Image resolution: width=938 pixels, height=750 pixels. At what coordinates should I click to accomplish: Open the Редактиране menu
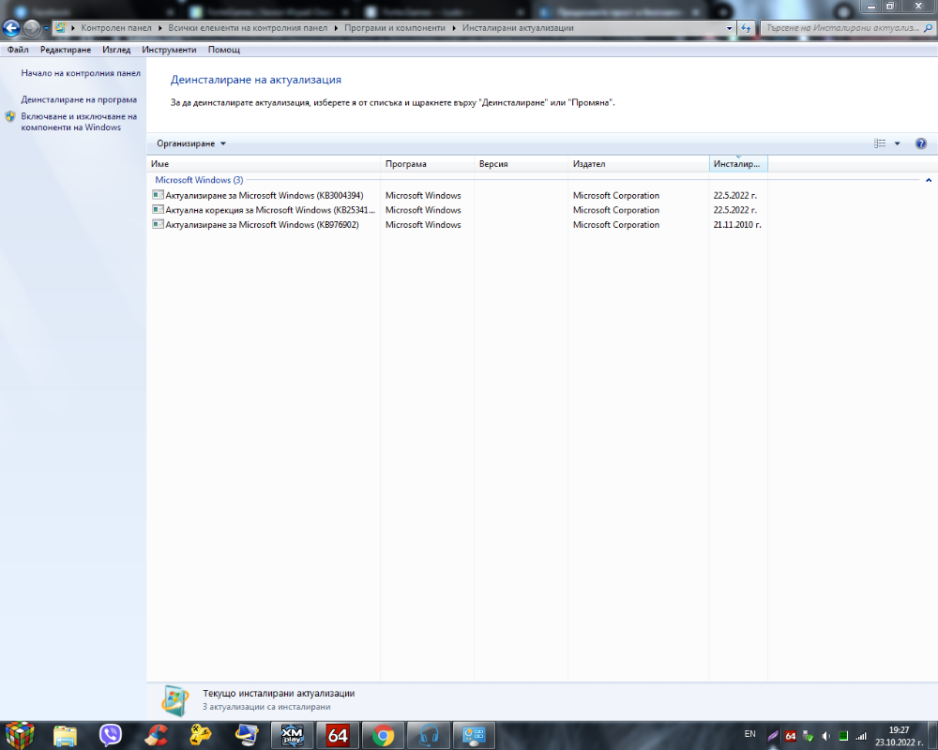click(65, 50)
